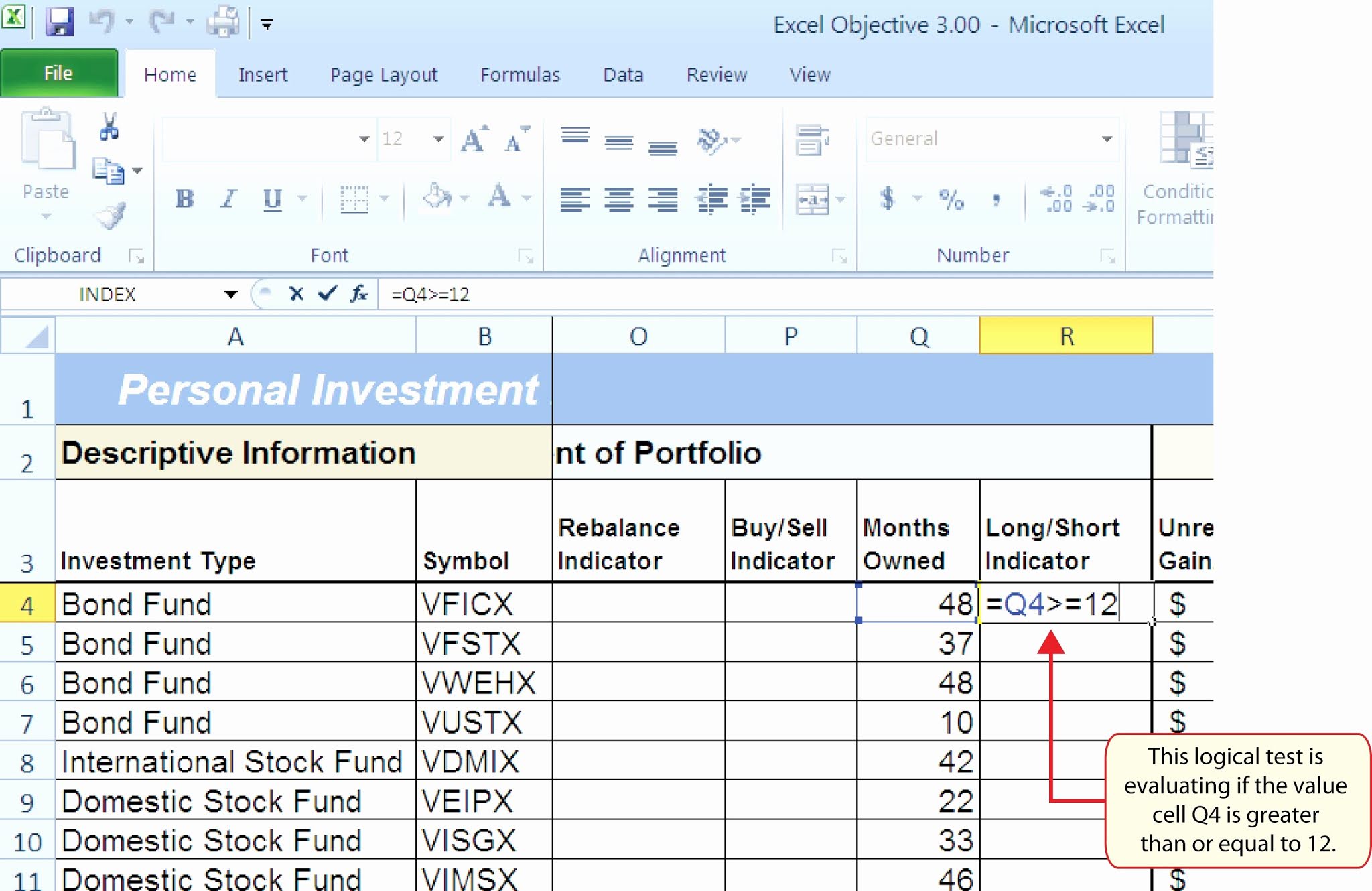This screenshot has width=1372, height=891.
Task: Click the Increase Indent icon
Action: click(754, 200)
